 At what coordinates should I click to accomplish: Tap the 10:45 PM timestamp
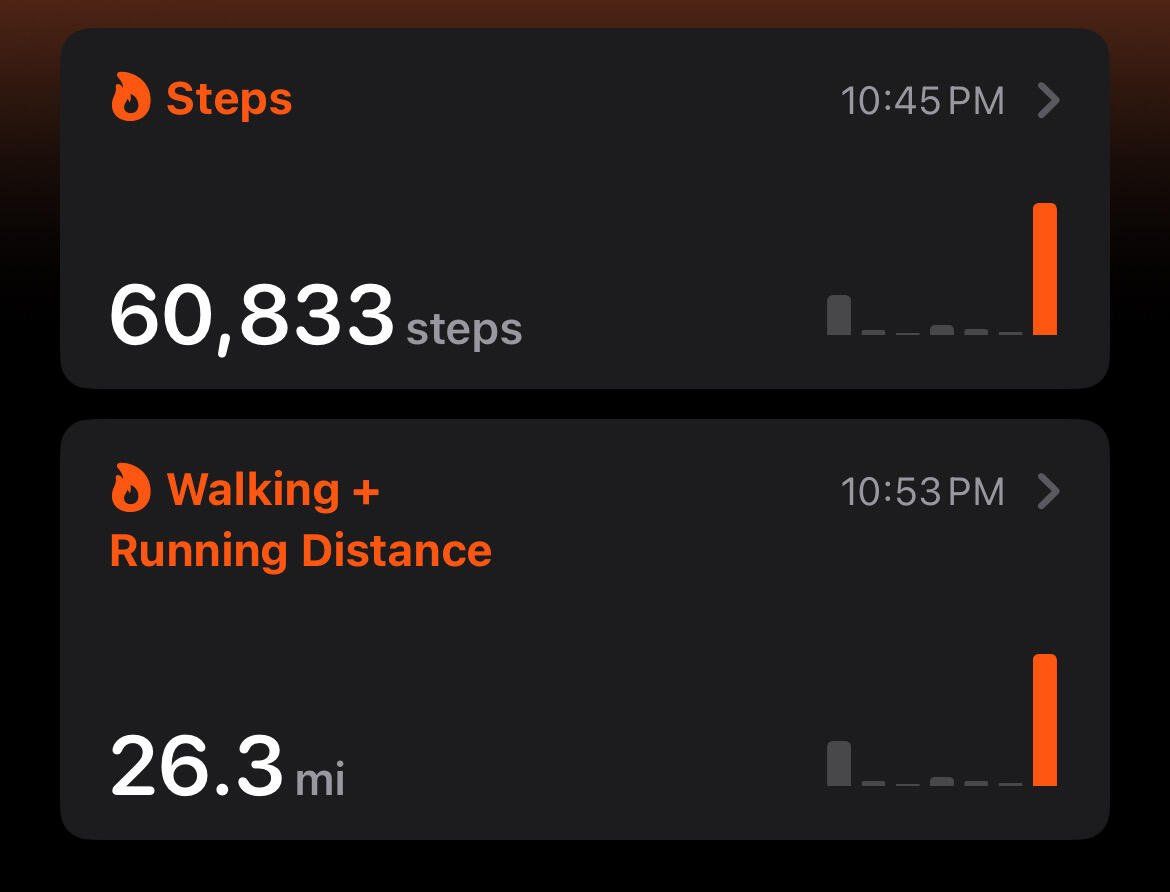(x=922, y=101)
